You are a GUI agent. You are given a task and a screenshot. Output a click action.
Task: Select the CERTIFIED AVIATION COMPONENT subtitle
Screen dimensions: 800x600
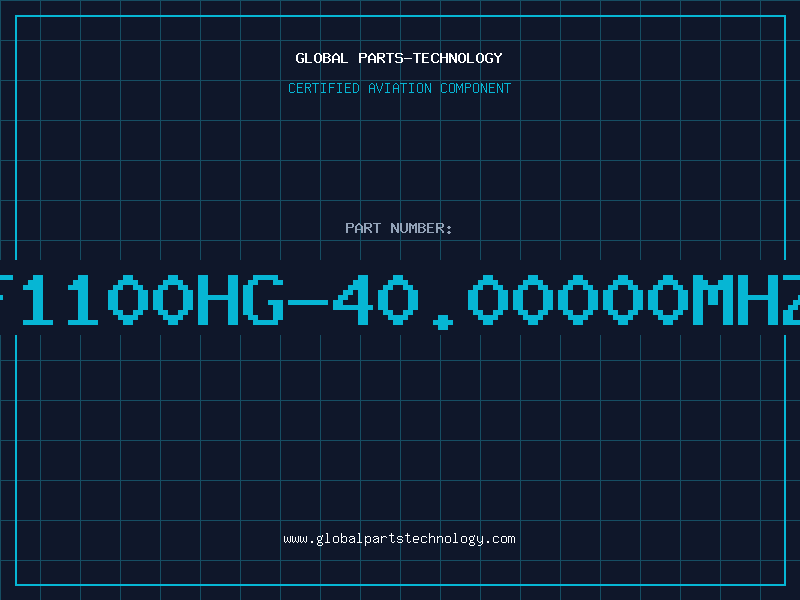(399, 88)
